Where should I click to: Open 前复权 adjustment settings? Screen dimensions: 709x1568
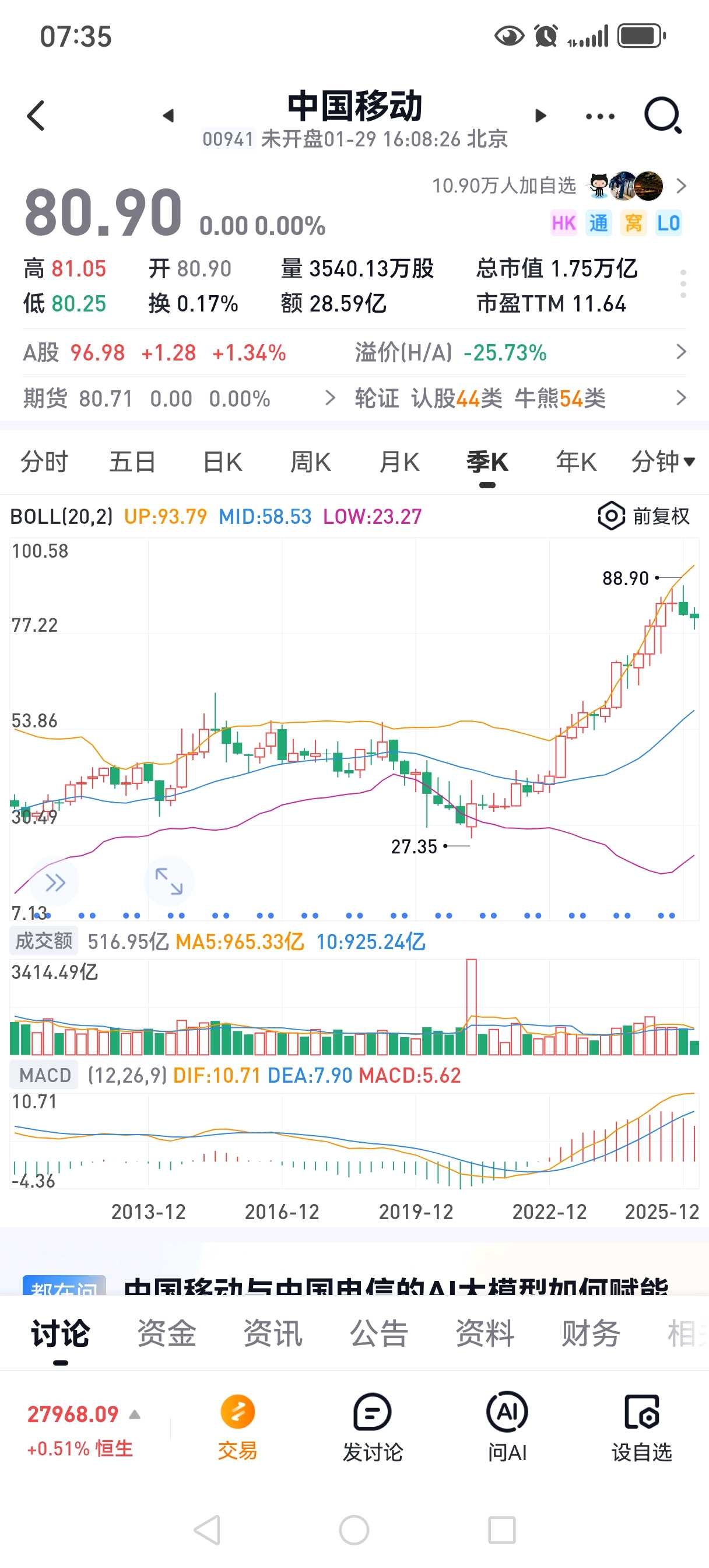coord(661,516)
